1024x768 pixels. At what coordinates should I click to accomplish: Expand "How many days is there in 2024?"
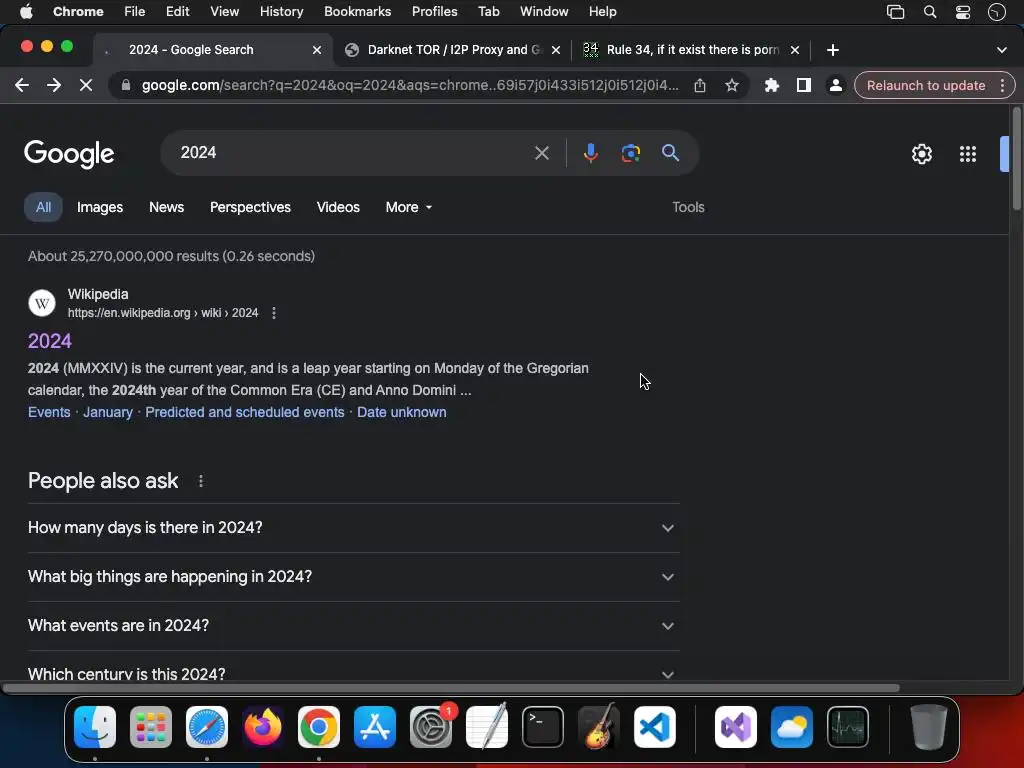pos(353,528)
